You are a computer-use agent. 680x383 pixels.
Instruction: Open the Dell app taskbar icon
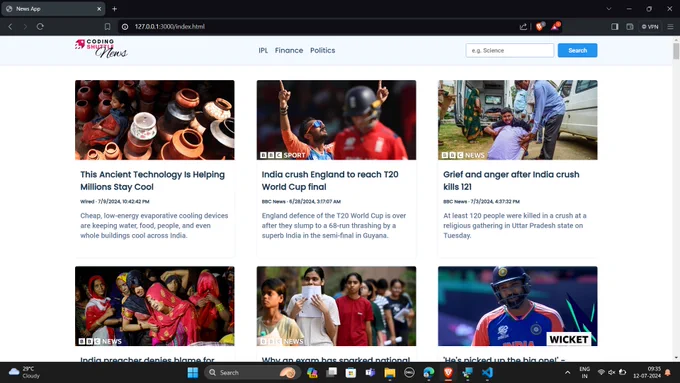point(409,373)
